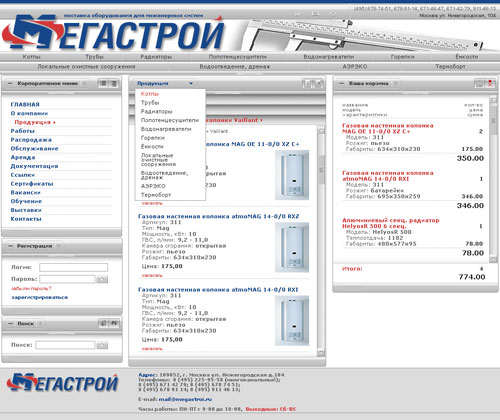Open Распродажа in corporate menu
500x420 pixels.
pyautogui.click(x=31, y=140)
